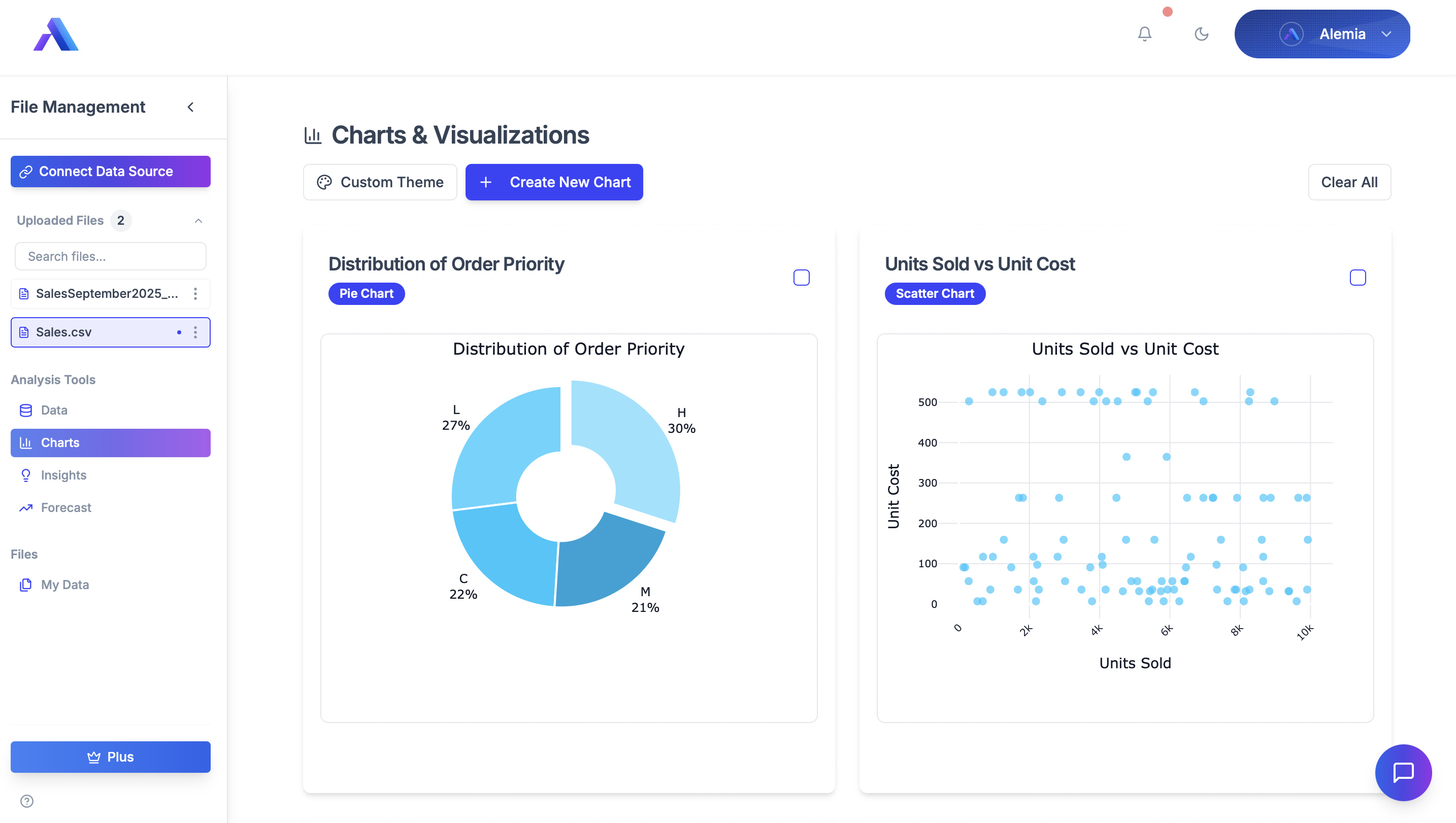1456x823 pixels.
Task: Click the Alemia logo in the top left
Action: point(55,34)
